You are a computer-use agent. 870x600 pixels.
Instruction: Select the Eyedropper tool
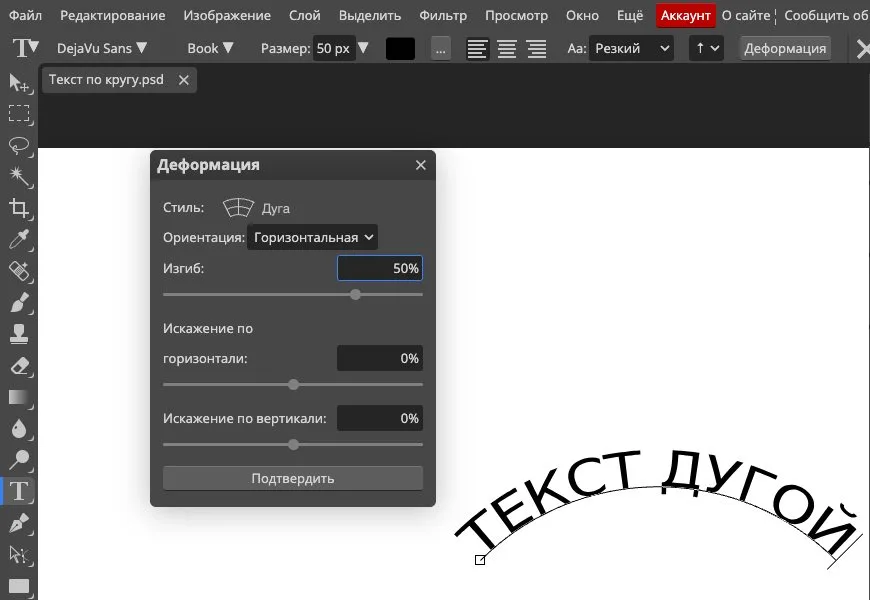pyautogui.click(x=19, y=239)
